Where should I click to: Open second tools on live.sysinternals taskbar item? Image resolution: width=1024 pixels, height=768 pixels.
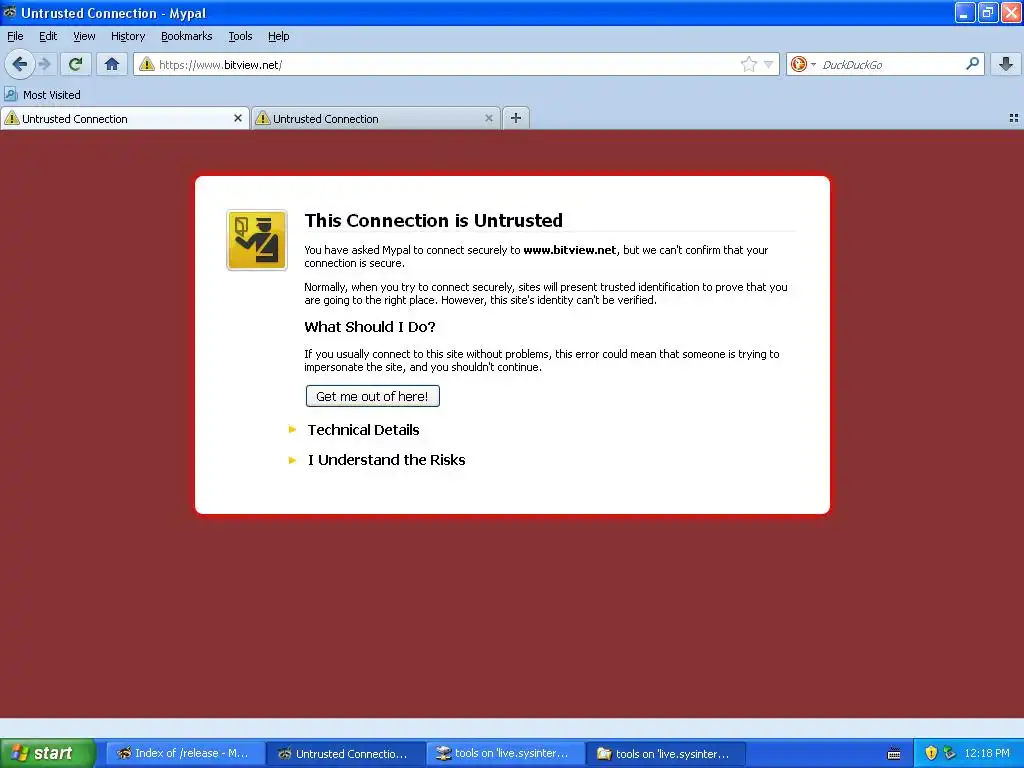click(667, 753)
